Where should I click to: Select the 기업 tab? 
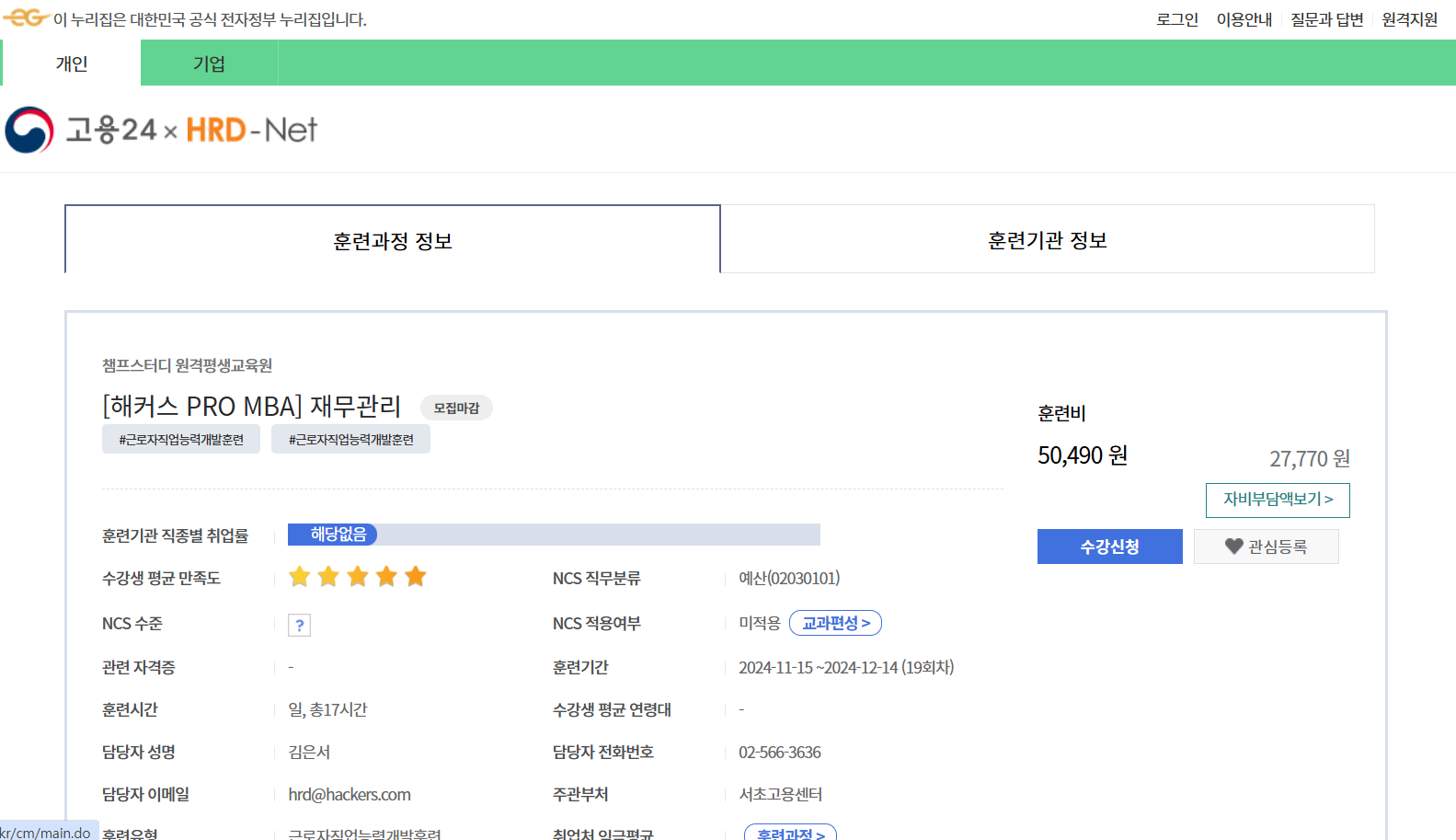[209, 63]
